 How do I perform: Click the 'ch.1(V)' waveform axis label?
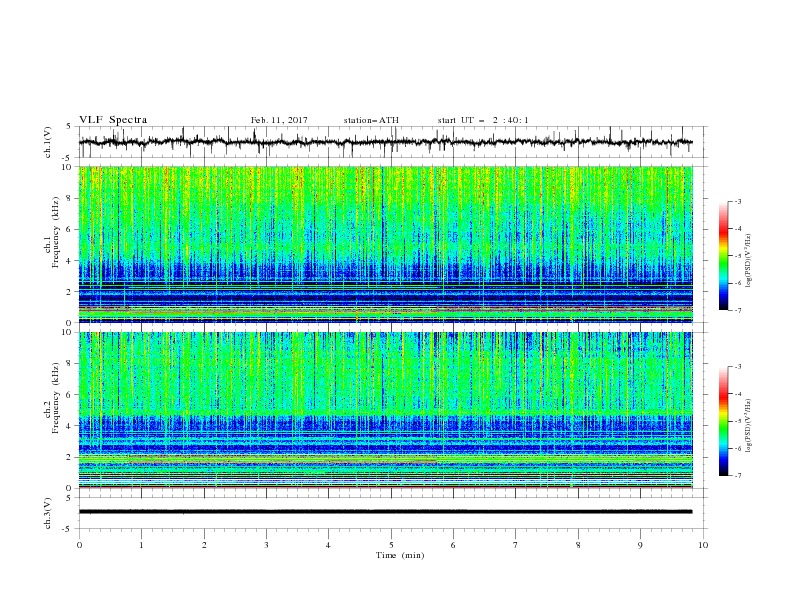point(48,142)
